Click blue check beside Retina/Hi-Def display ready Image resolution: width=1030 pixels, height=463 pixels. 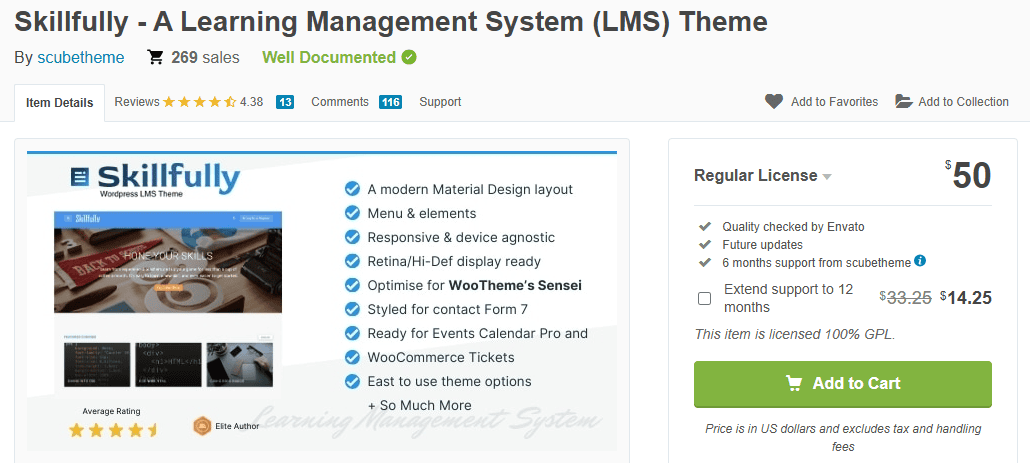[x=352, y=261]
